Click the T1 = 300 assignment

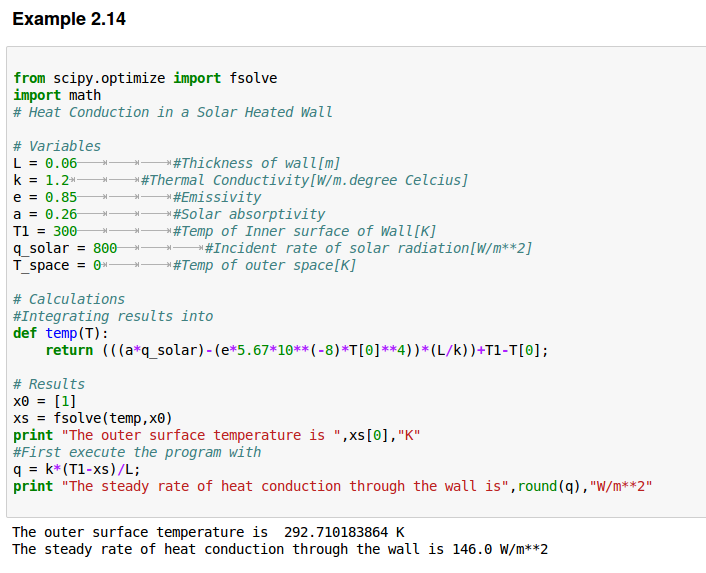45,231
